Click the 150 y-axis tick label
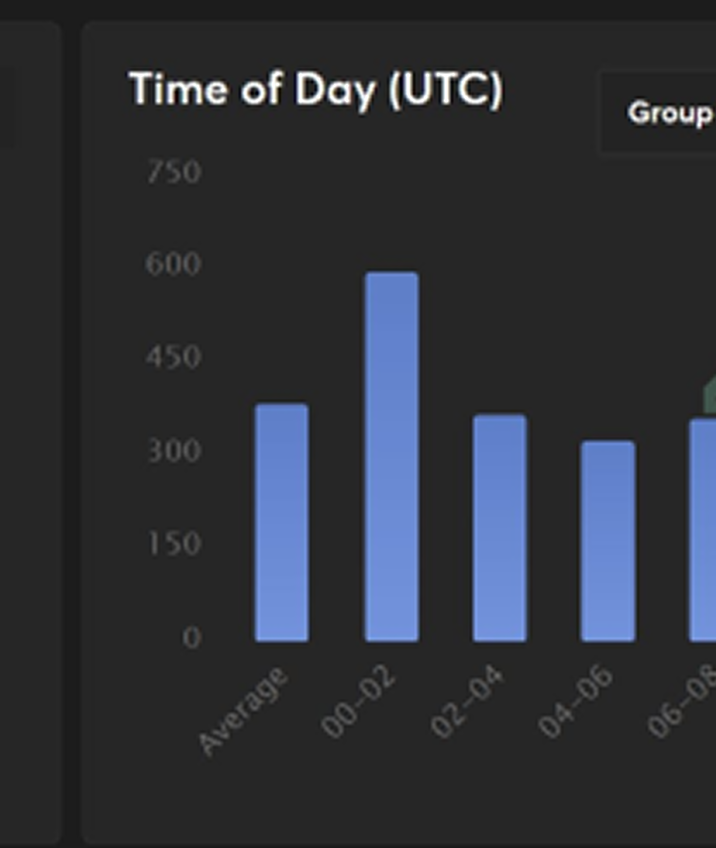The image size is (716, 848). coord(173,544)
